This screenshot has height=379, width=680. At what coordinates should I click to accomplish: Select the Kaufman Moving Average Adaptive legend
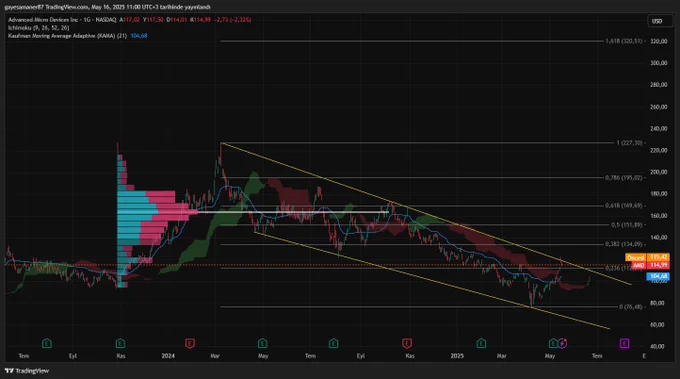[x=67, y=36]
